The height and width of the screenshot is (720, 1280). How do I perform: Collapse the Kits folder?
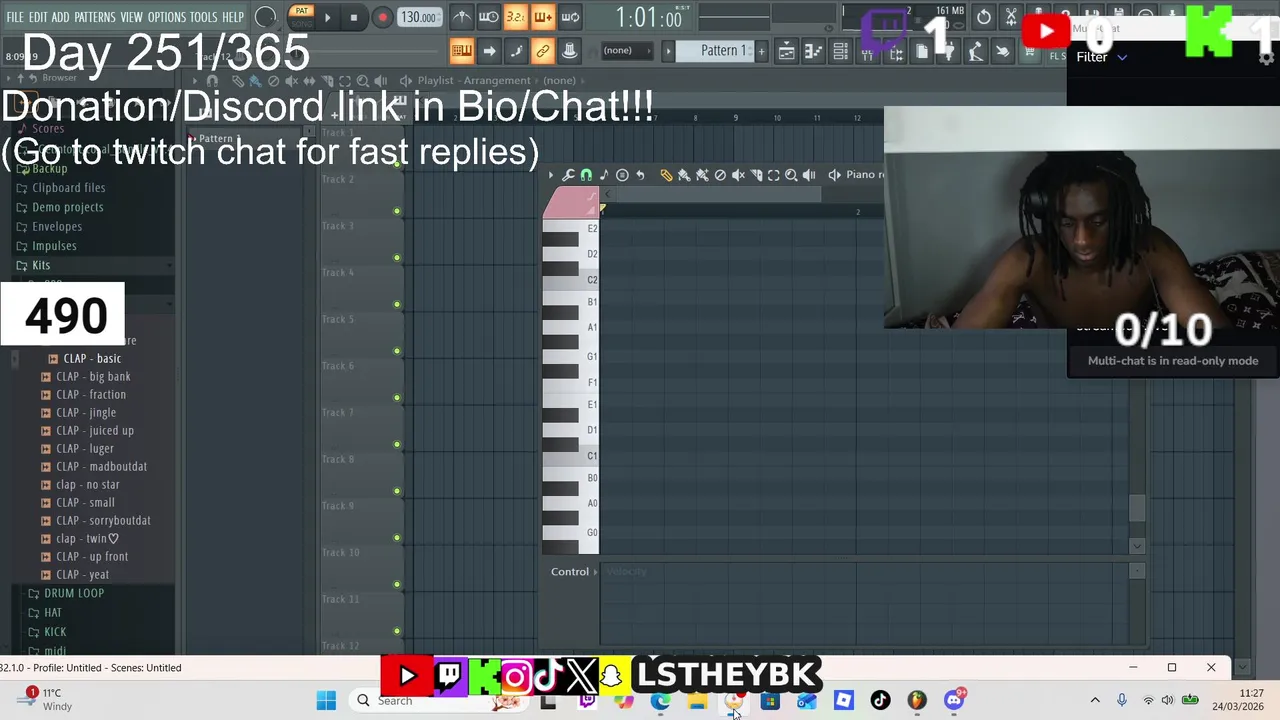pyautogui.click(x=41, y=266)
